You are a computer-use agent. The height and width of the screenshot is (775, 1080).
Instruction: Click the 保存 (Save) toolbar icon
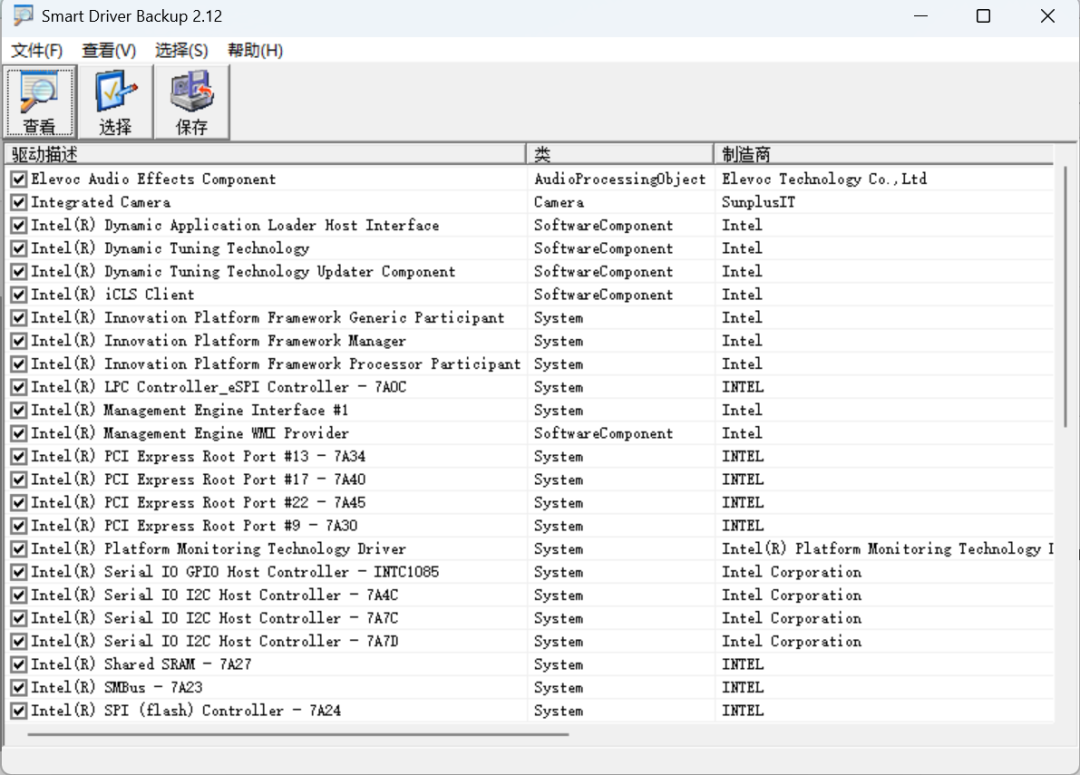tap(191, 102)
